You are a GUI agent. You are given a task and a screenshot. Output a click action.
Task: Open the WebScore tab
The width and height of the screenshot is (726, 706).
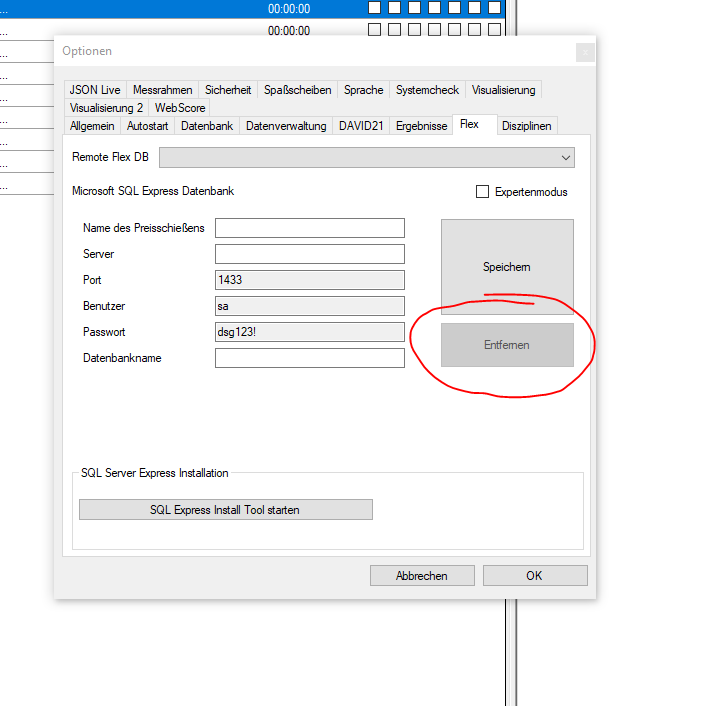180,107
